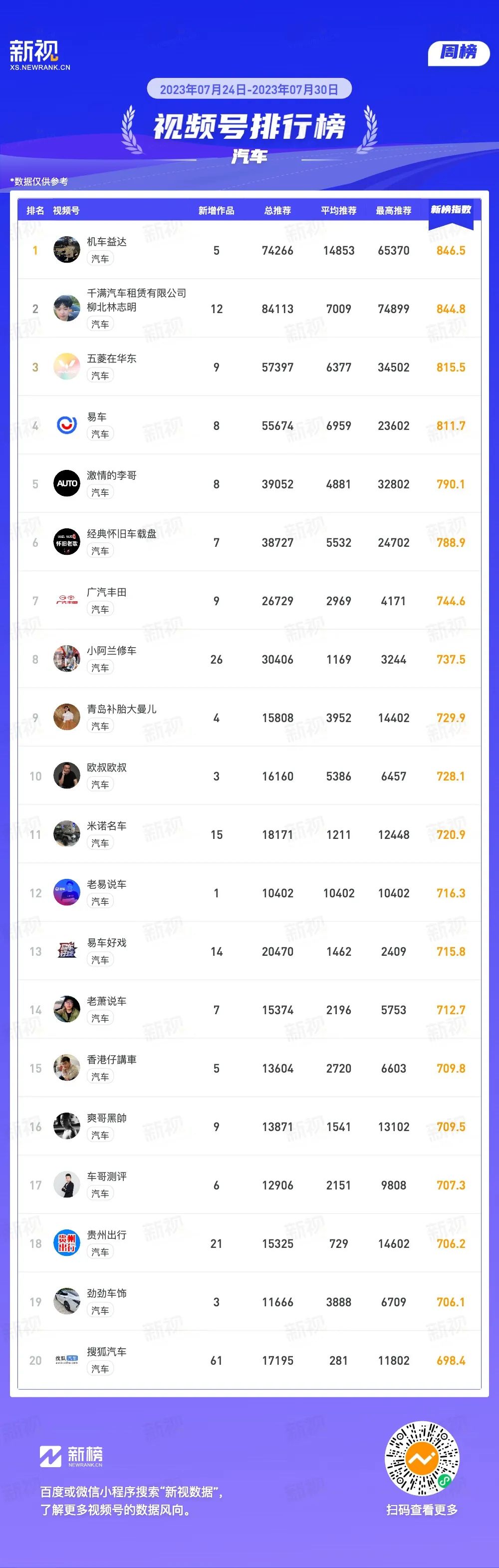
Task: Click the date range 2023年07月24日 pill
Action: point(249,89)
